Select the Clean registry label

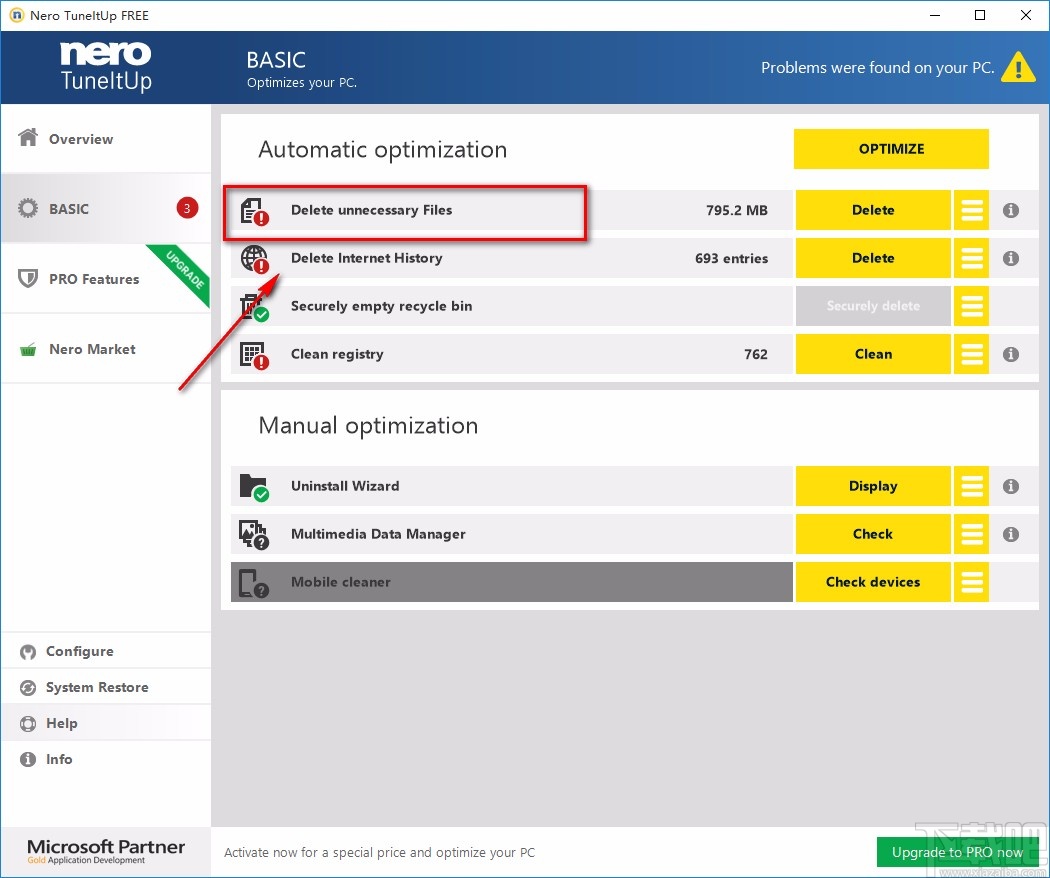[337, 354]
